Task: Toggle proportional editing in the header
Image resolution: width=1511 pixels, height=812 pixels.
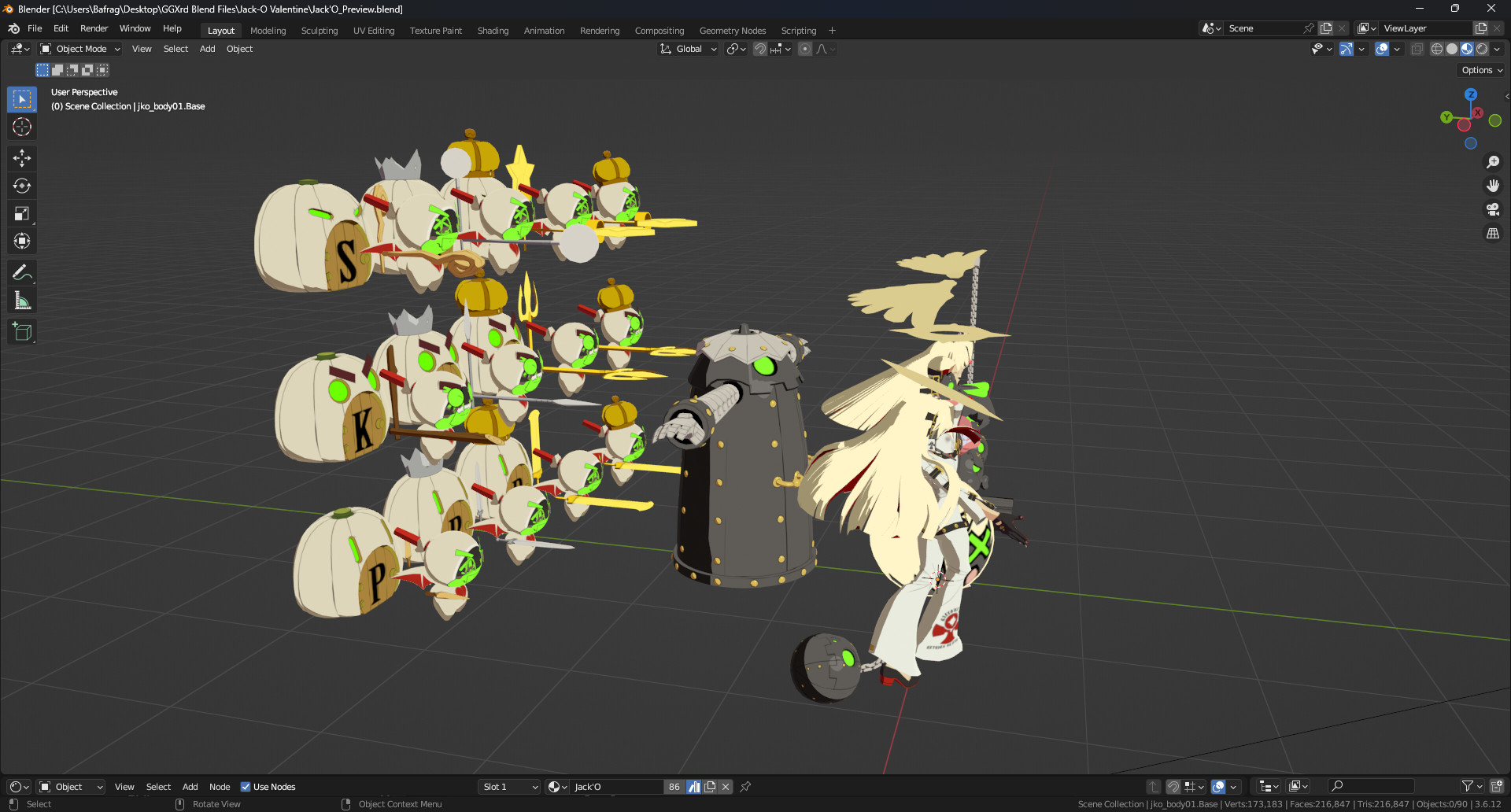Action: point(804,49)
